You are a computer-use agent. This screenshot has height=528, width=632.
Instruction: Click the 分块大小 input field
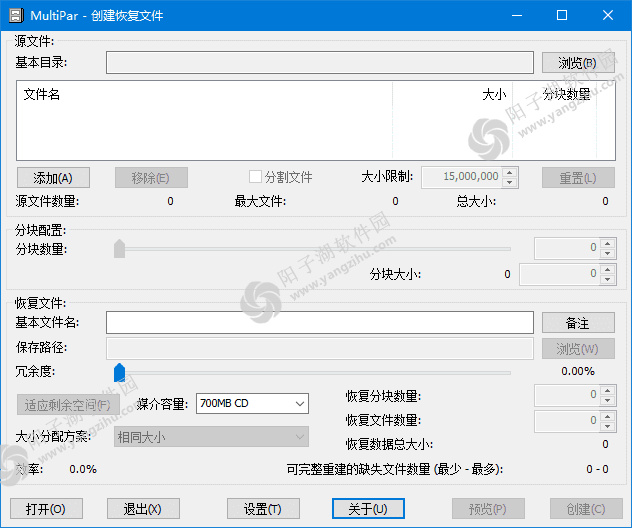[x=559, y=274]
